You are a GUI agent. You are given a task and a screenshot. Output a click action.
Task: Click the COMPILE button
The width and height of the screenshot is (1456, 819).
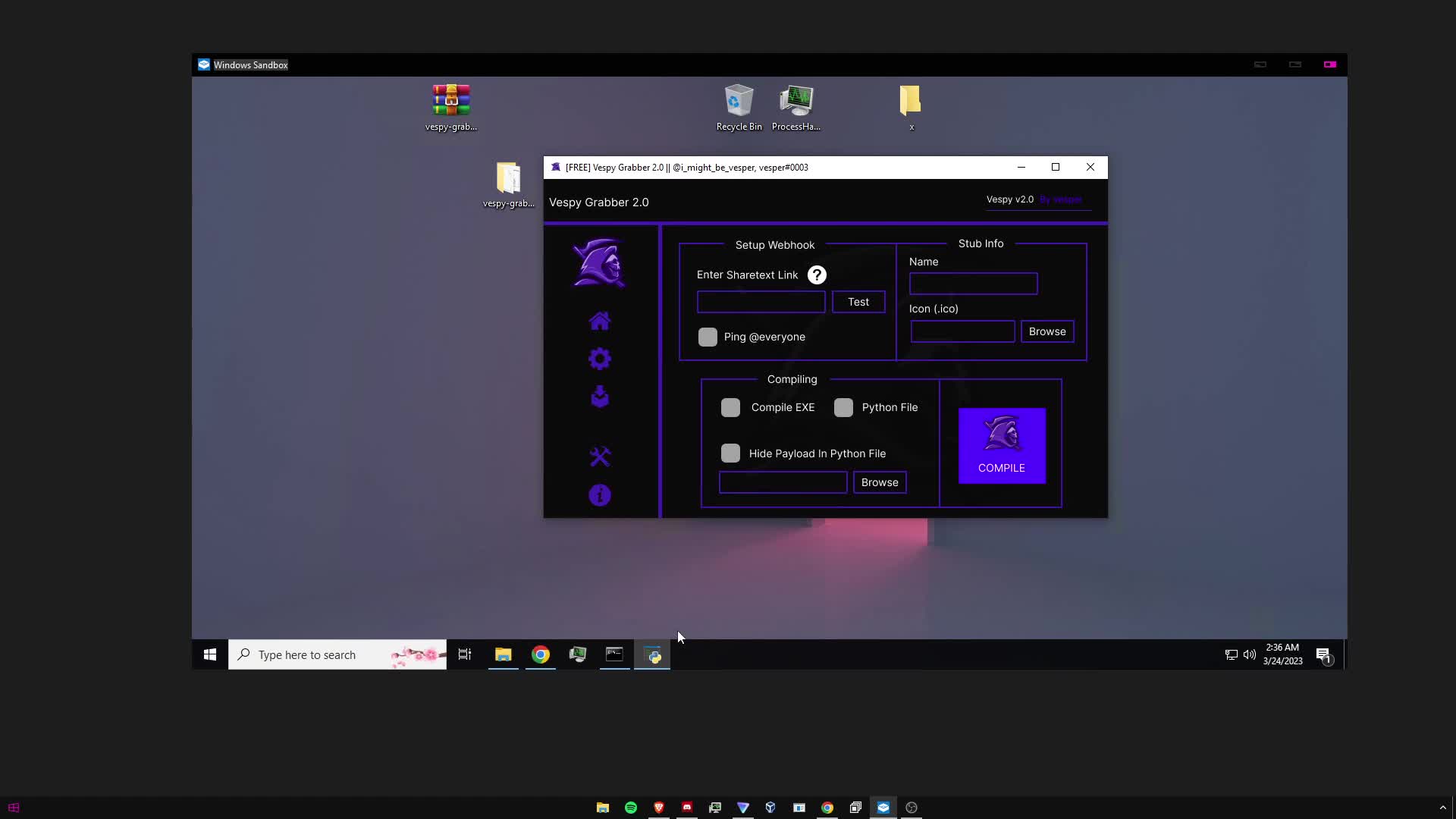[1002, 447]
